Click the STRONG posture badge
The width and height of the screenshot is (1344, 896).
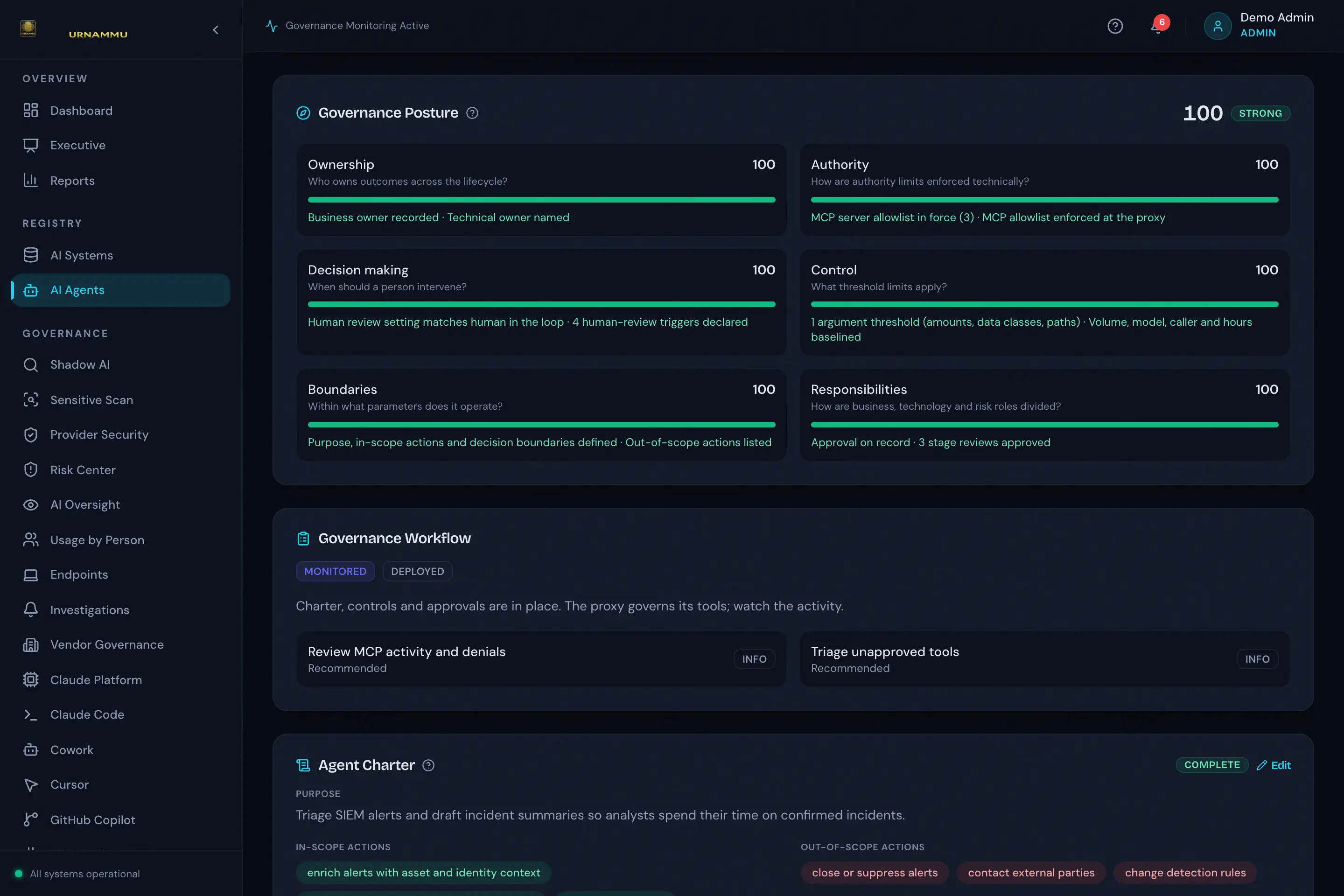point(1260,113)
